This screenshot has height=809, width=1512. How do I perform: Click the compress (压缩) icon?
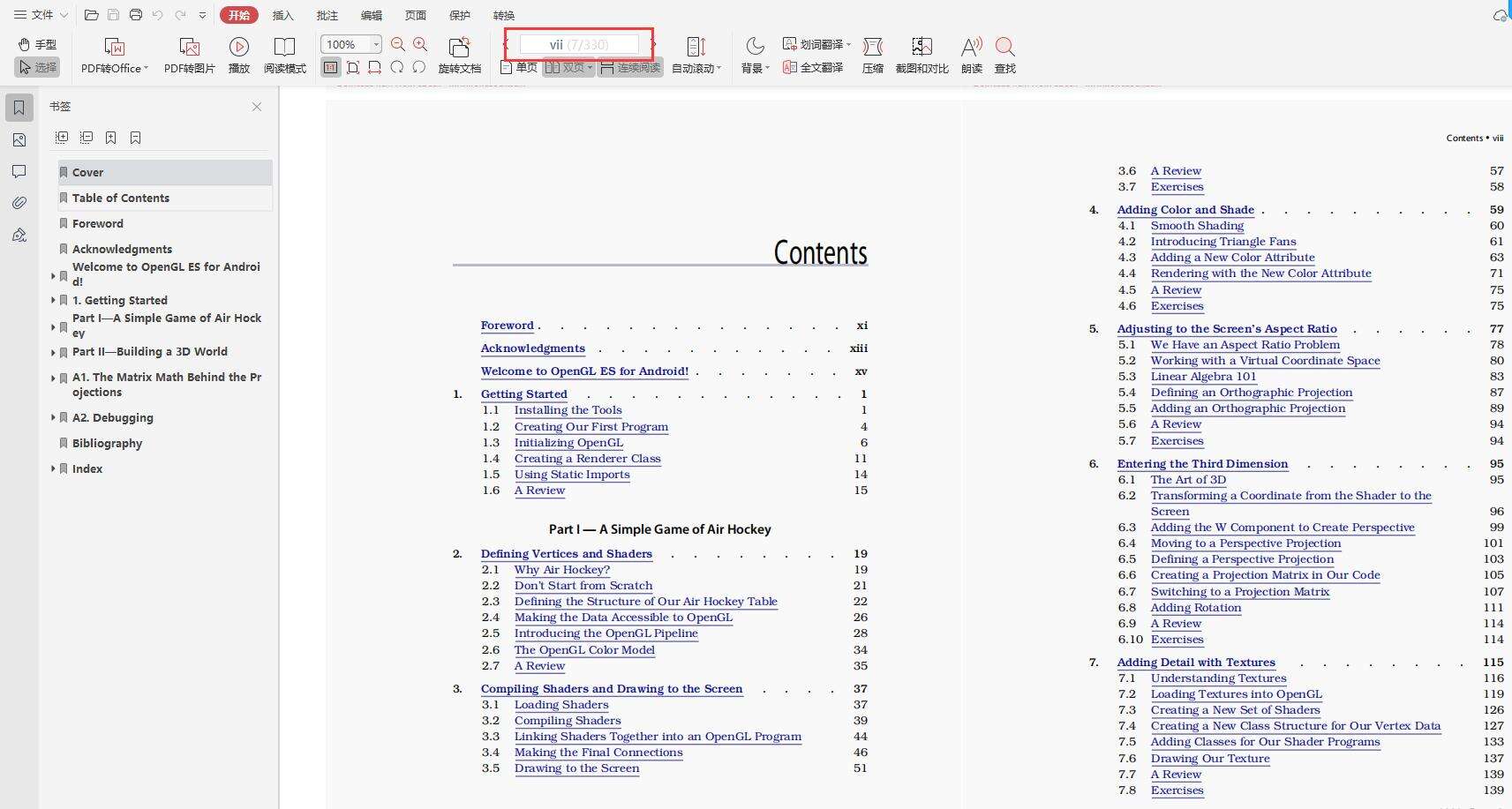[873, 55]
